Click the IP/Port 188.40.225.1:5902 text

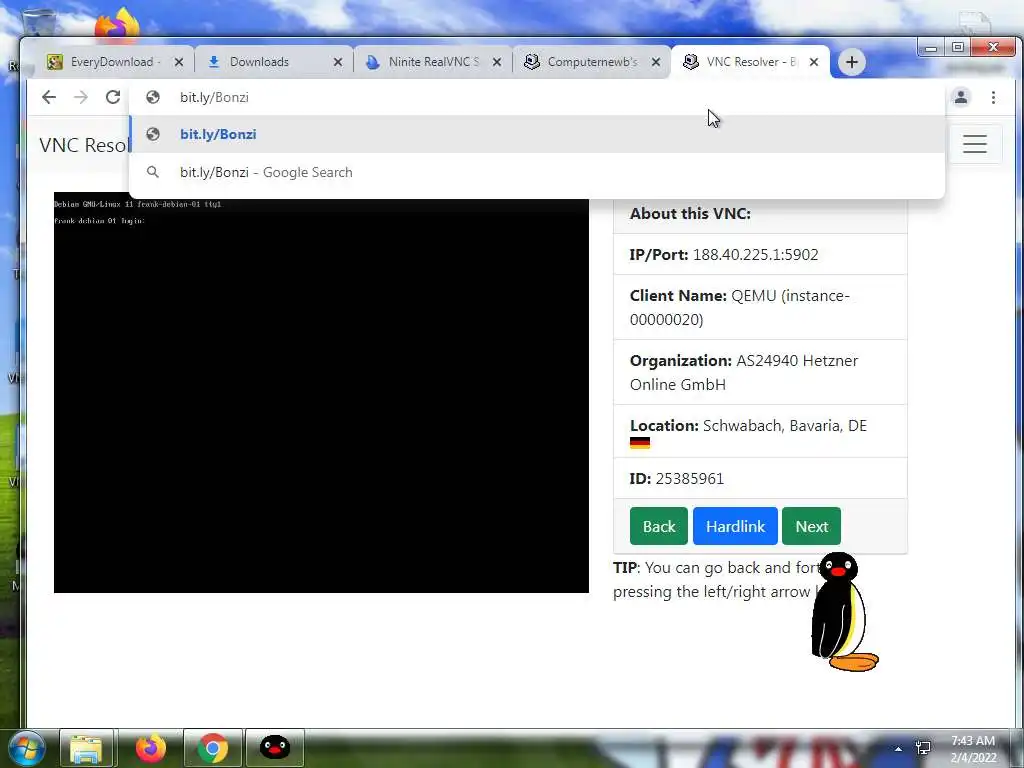[724, 255]
